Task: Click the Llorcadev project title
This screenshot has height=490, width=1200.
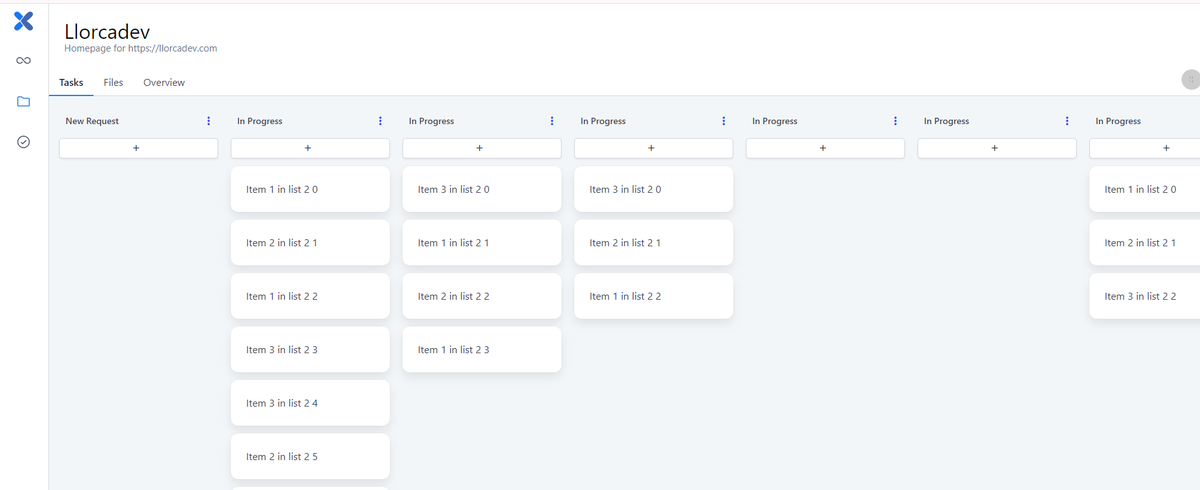Action: coord(107,31)
